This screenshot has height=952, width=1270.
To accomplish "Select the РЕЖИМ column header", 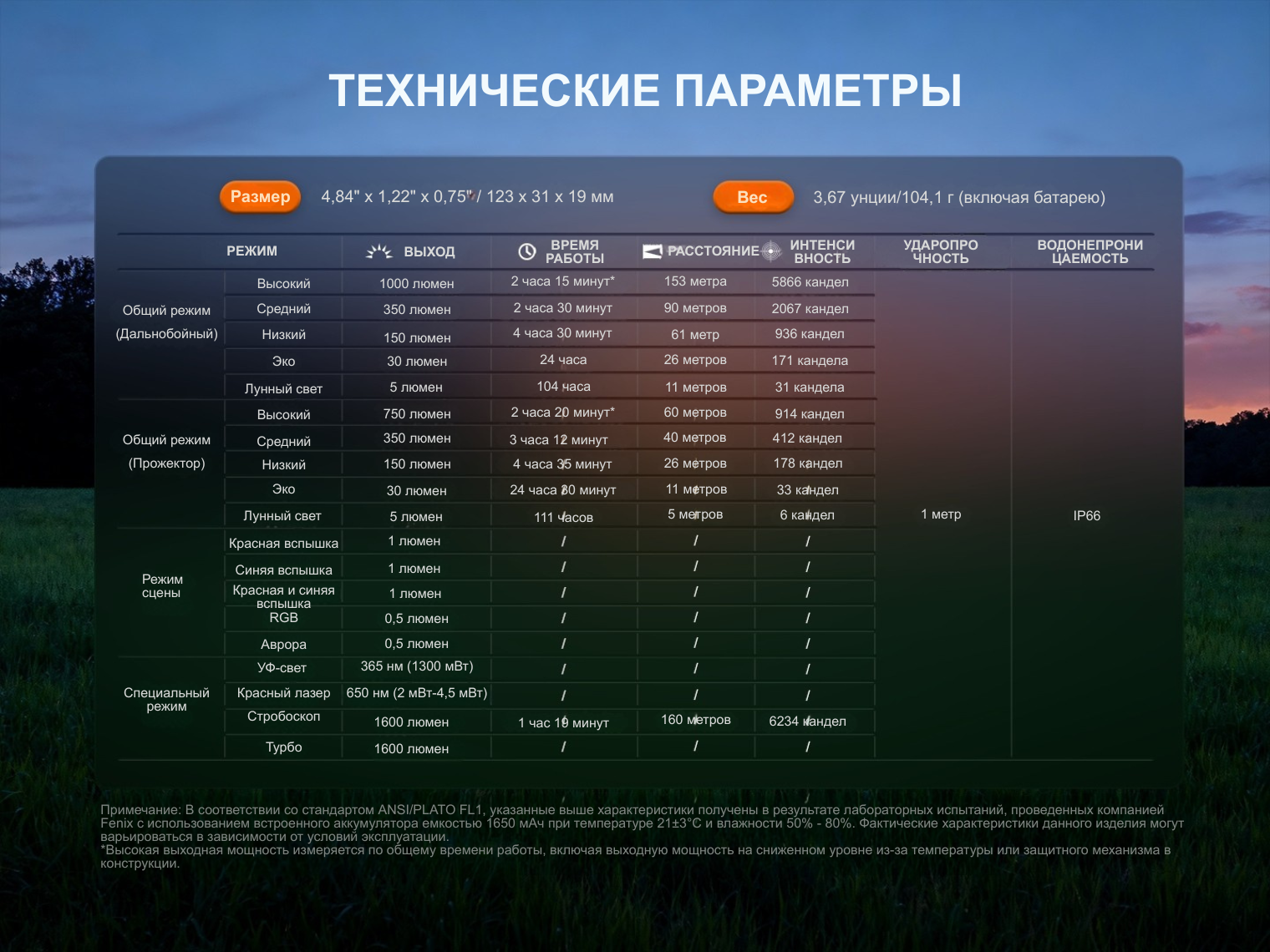I will [x=251, y=251].
